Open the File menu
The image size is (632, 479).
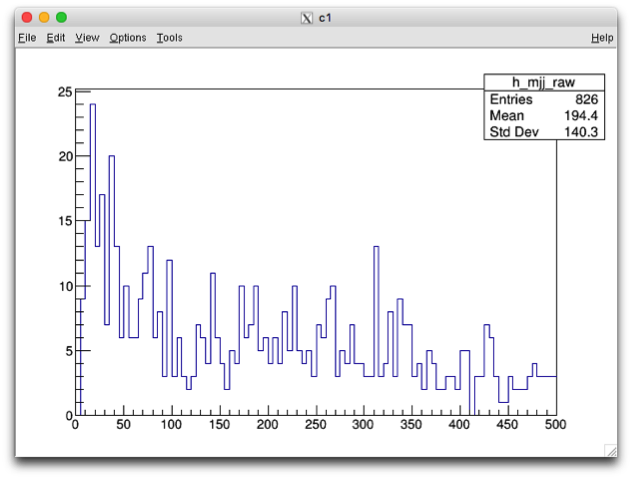(27, 38)
